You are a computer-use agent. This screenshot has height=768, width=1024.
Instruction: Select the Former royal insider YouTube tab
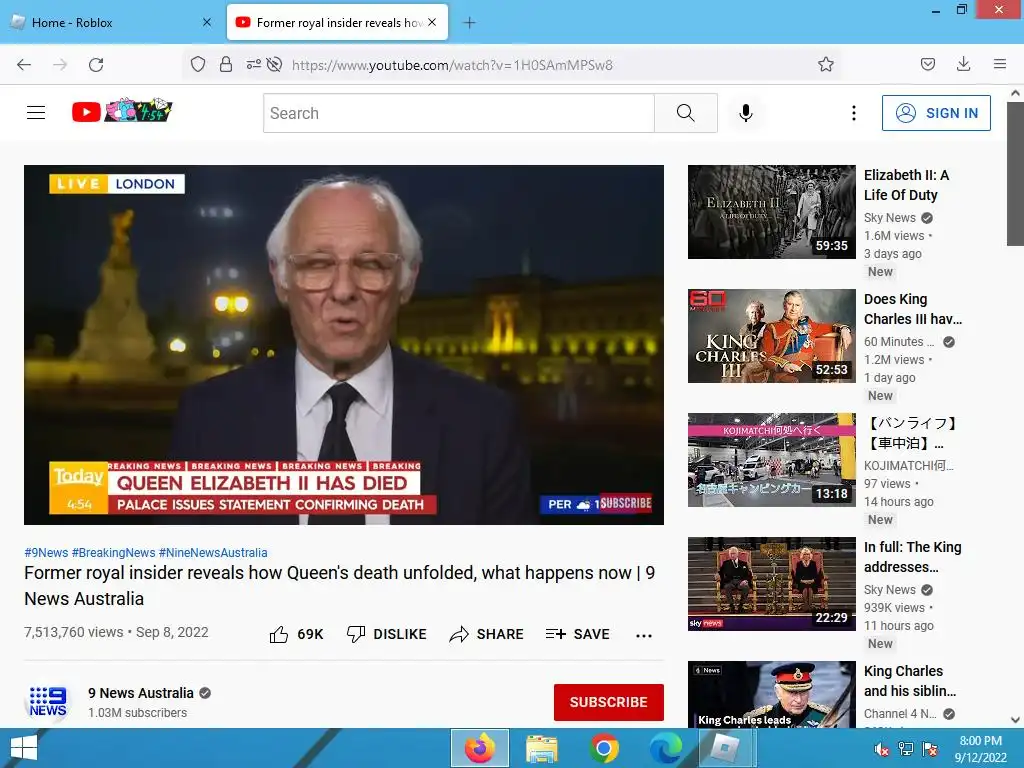tap(337, 22)
